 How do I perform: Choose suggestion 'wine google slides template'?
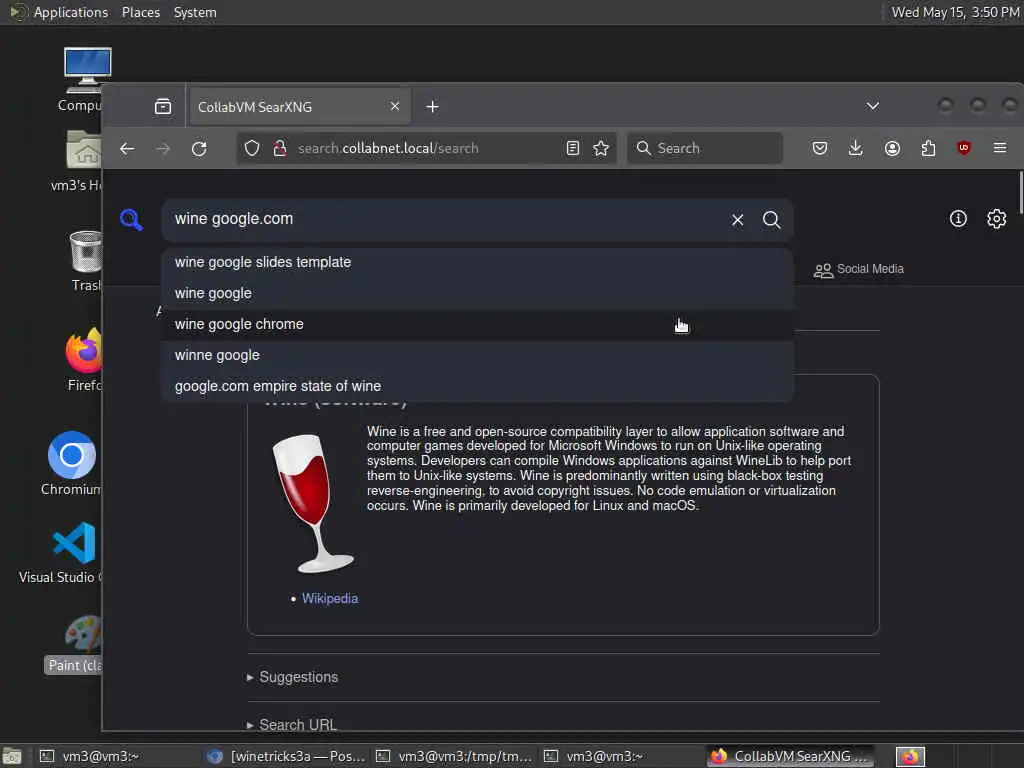tap(477, 263)
